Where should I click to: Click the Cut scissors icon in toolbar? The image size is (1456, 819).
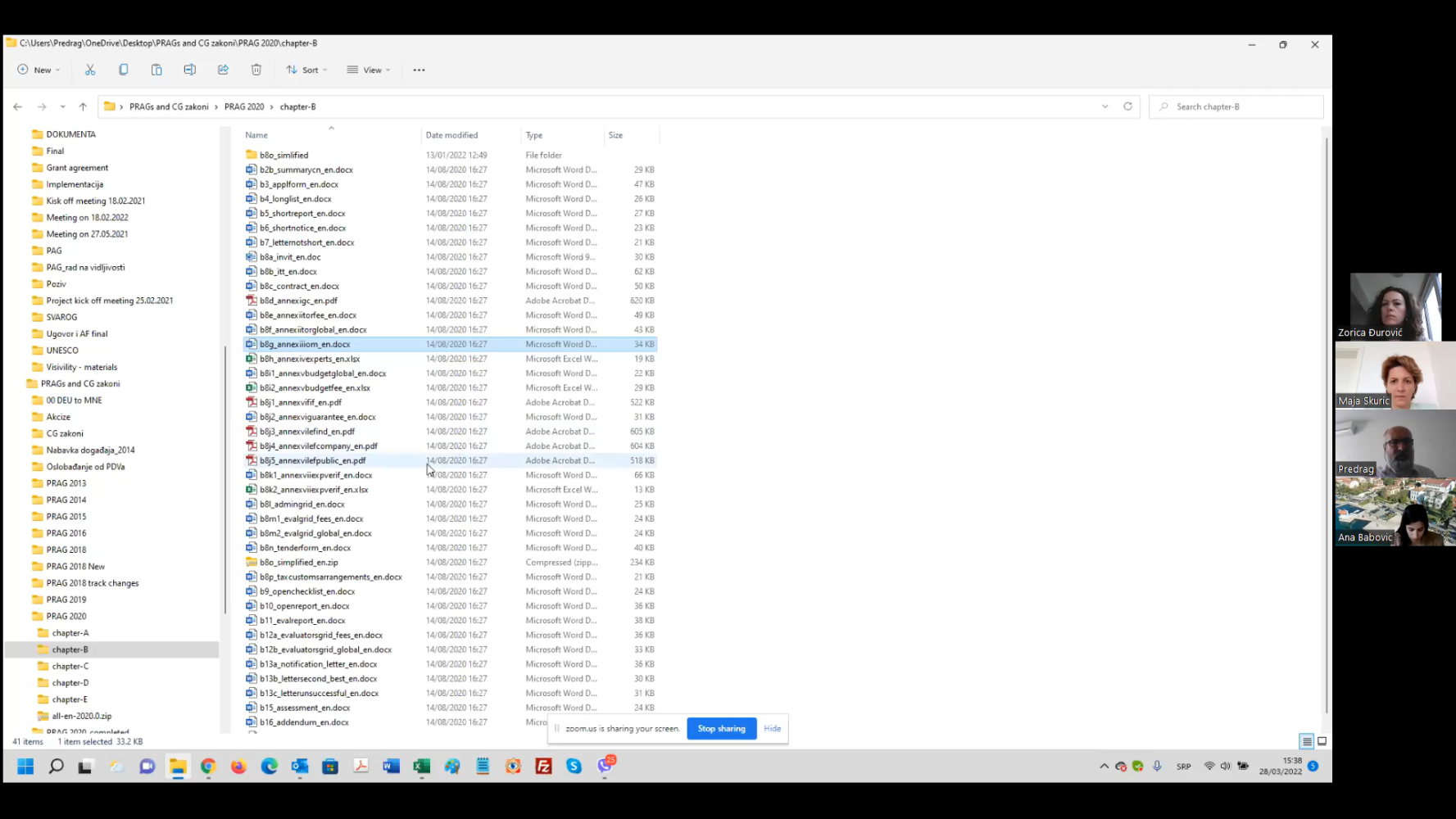(90, 70)
